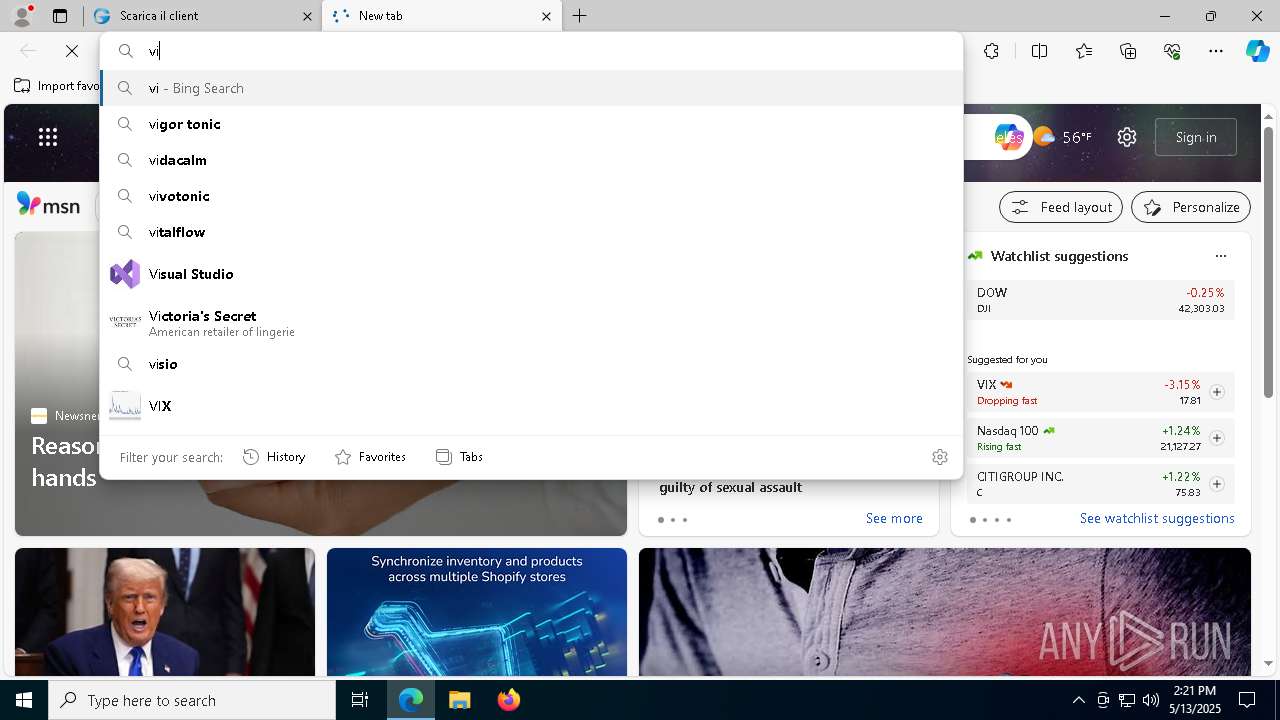Open the tab actions menu icon
1280x720 pixels.
(60, 16)
